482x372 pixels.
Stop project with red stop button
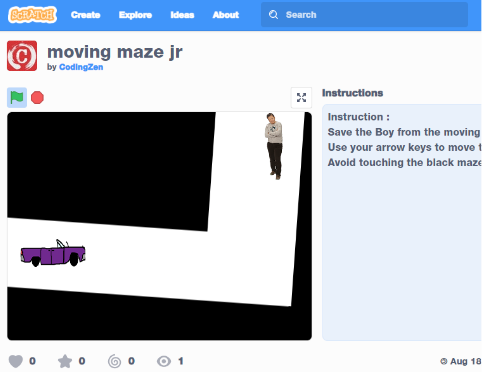pyautogui.click(x=37, y=98)
